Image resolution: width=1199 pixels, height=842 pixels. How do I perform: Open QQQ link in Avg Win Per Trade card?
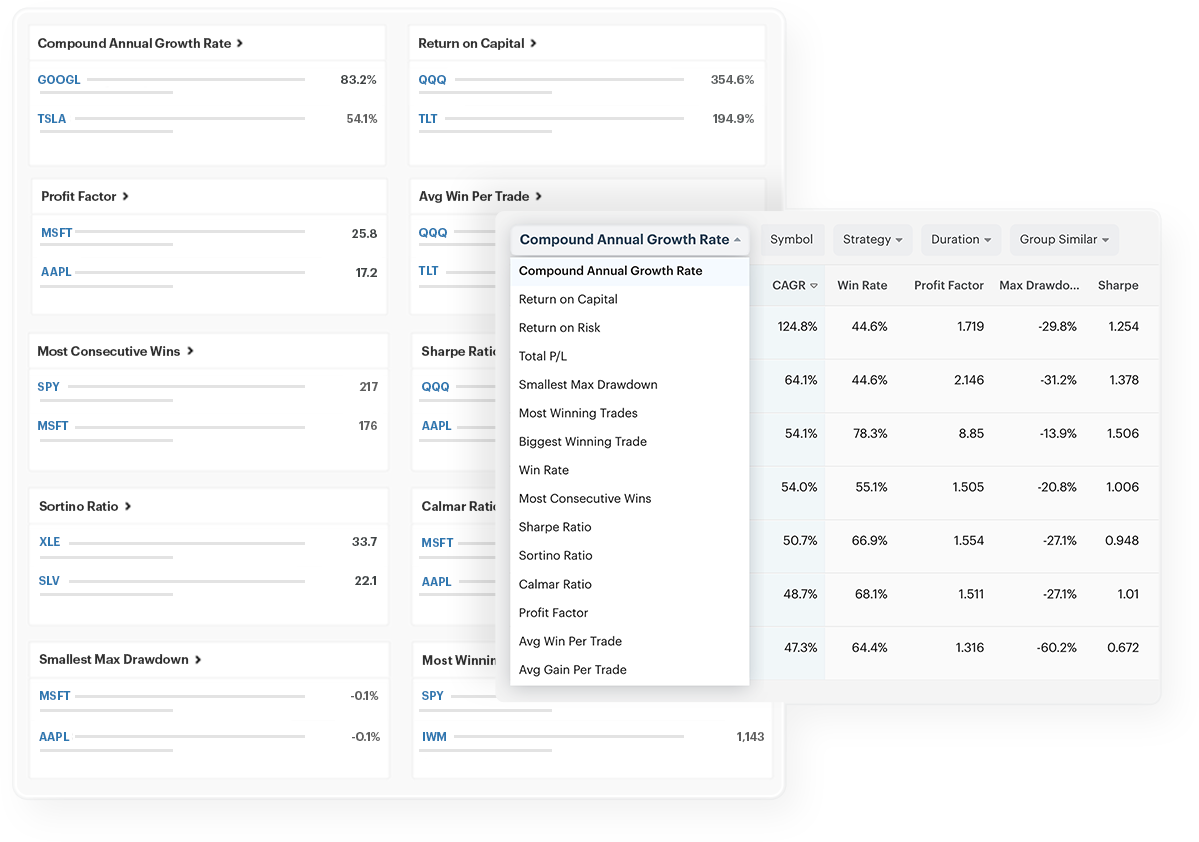tap(433, 232)
